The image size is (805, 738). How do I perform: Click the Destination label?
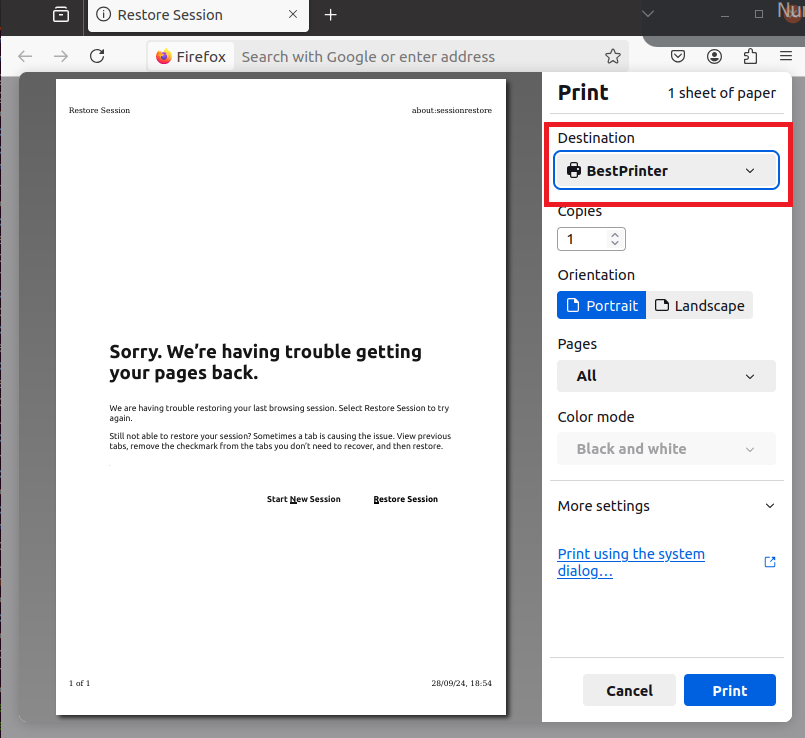[x=596, y=138]
